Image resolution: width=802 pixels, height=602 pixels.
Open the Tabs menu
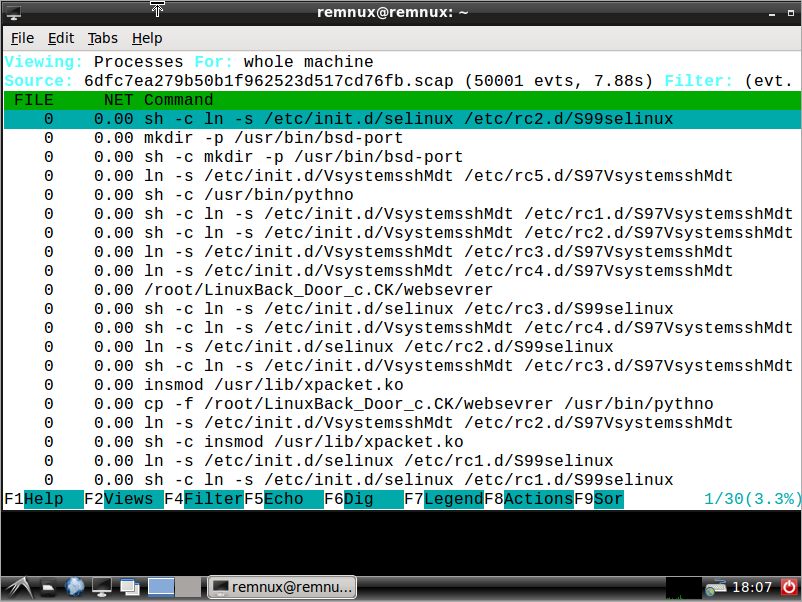(x=102, y=38)
